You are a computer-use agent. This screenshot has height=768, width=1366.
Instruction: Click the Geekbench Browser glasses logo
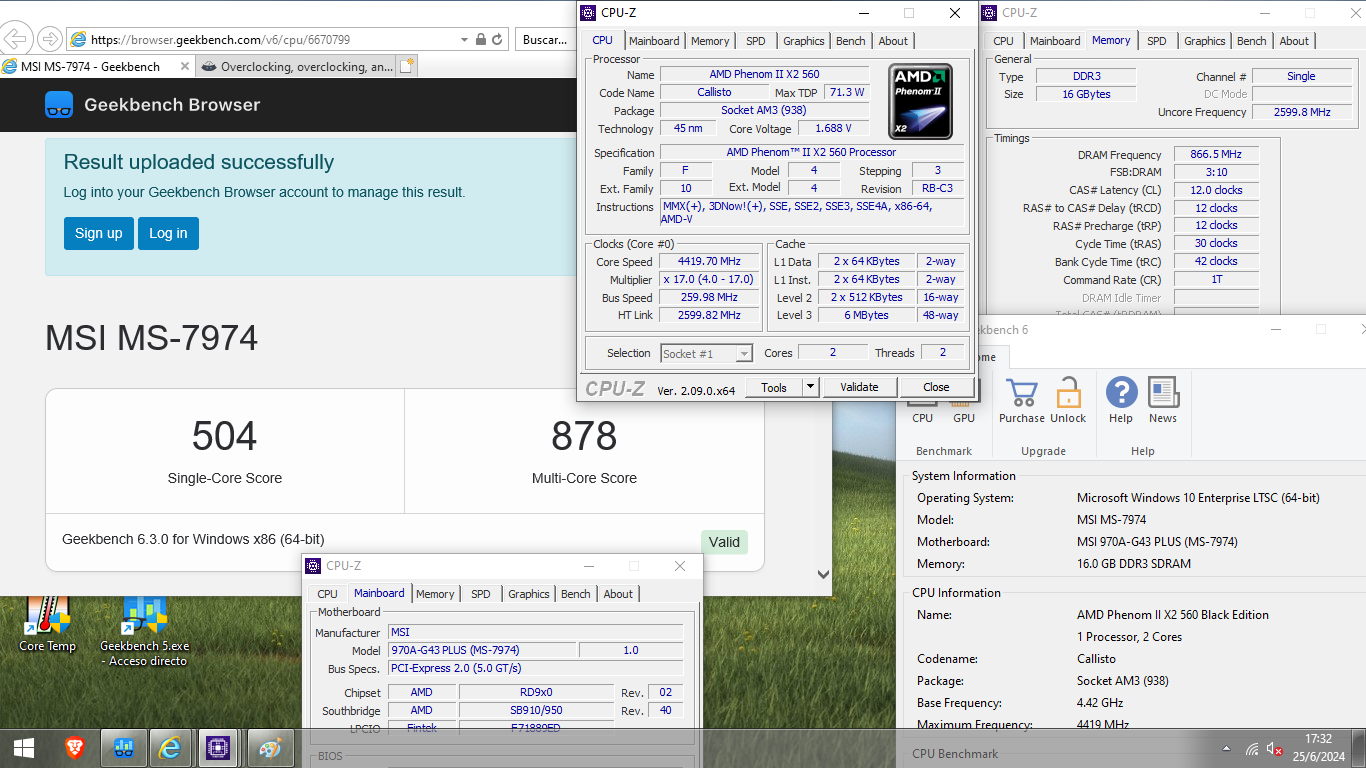tap(59, 105)
